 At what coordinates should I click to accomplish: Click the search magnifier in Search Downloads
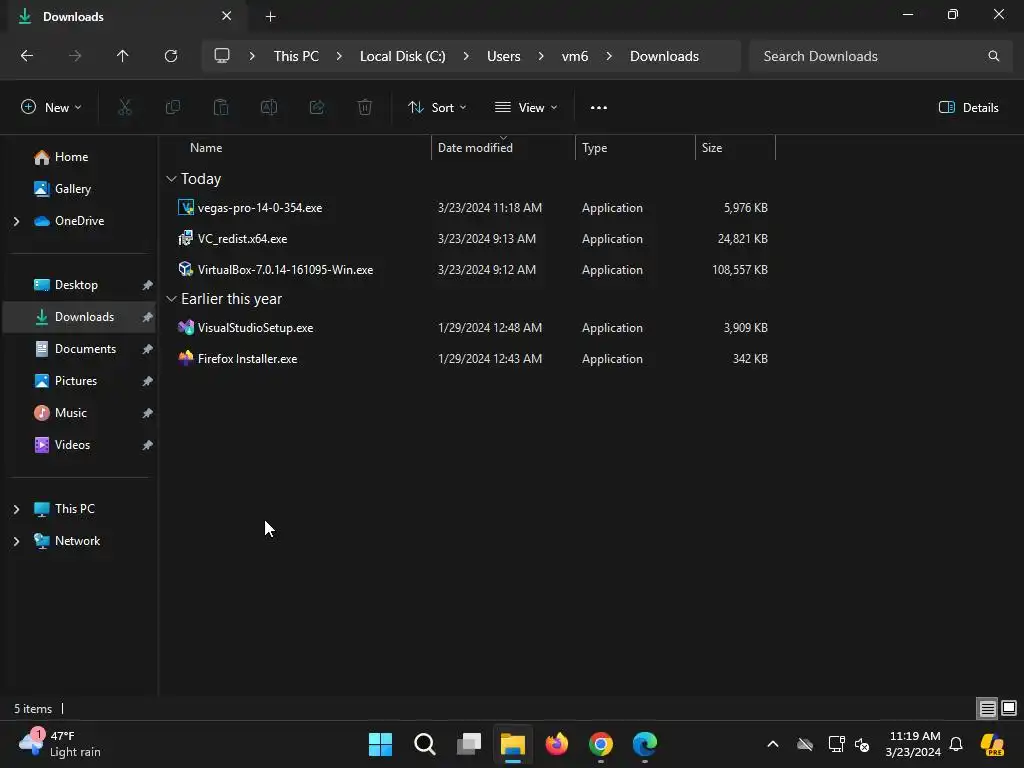click(993, 56)
